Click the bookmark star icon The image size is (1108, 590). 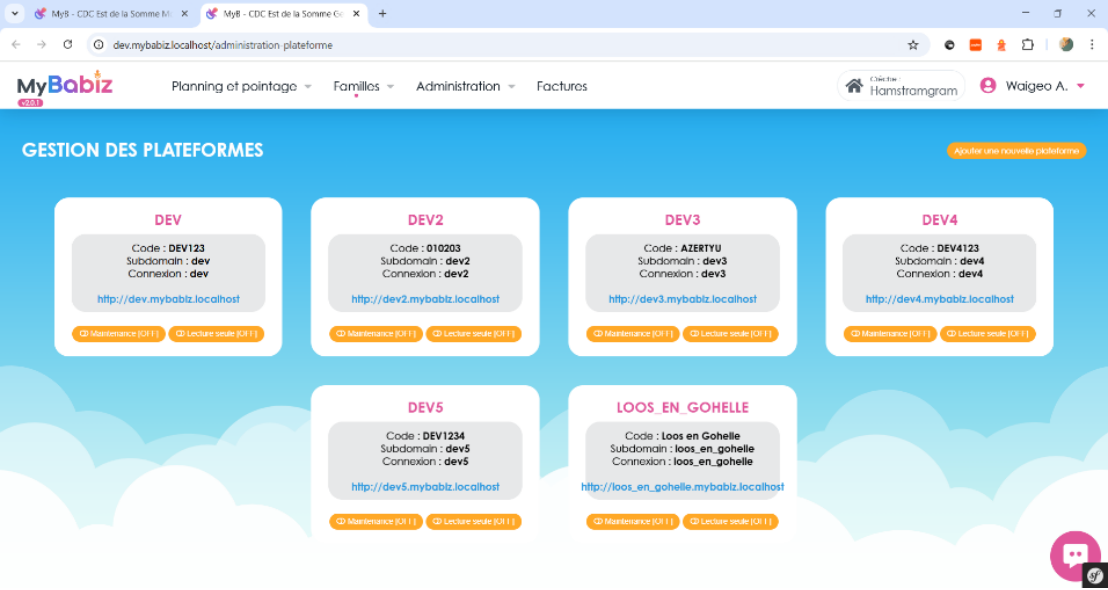[913, 45]
